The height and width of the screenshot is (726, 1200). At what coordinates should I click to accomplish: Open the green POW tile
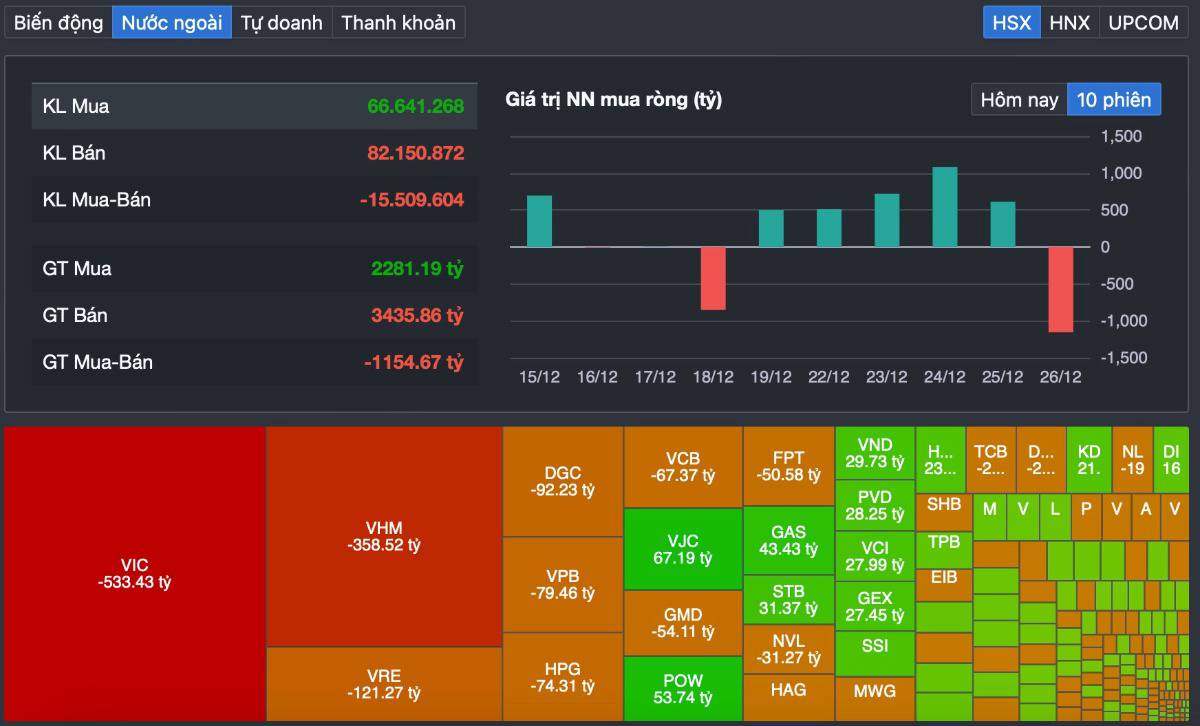tap(683, 689)
